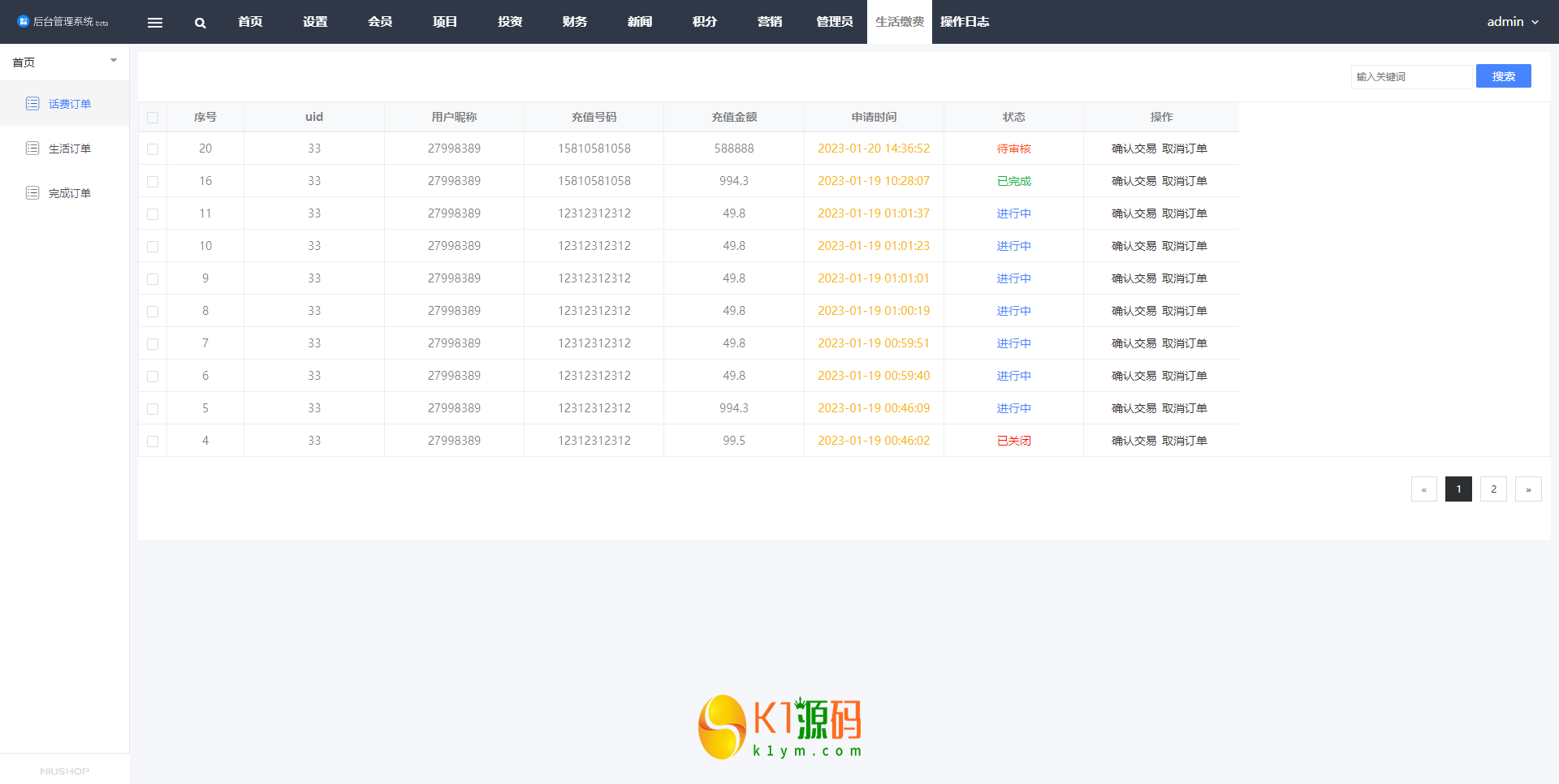
Task: Switch to the 操作日志 tab
Action: click(964, 22)
